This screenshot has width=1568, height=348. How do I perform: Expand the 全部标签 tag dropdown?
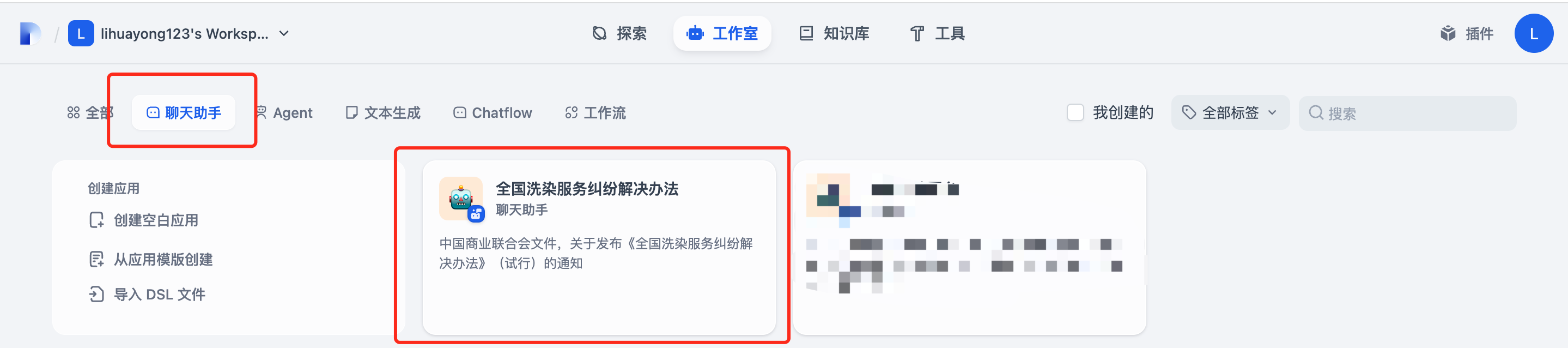(x=1230, y=113)
